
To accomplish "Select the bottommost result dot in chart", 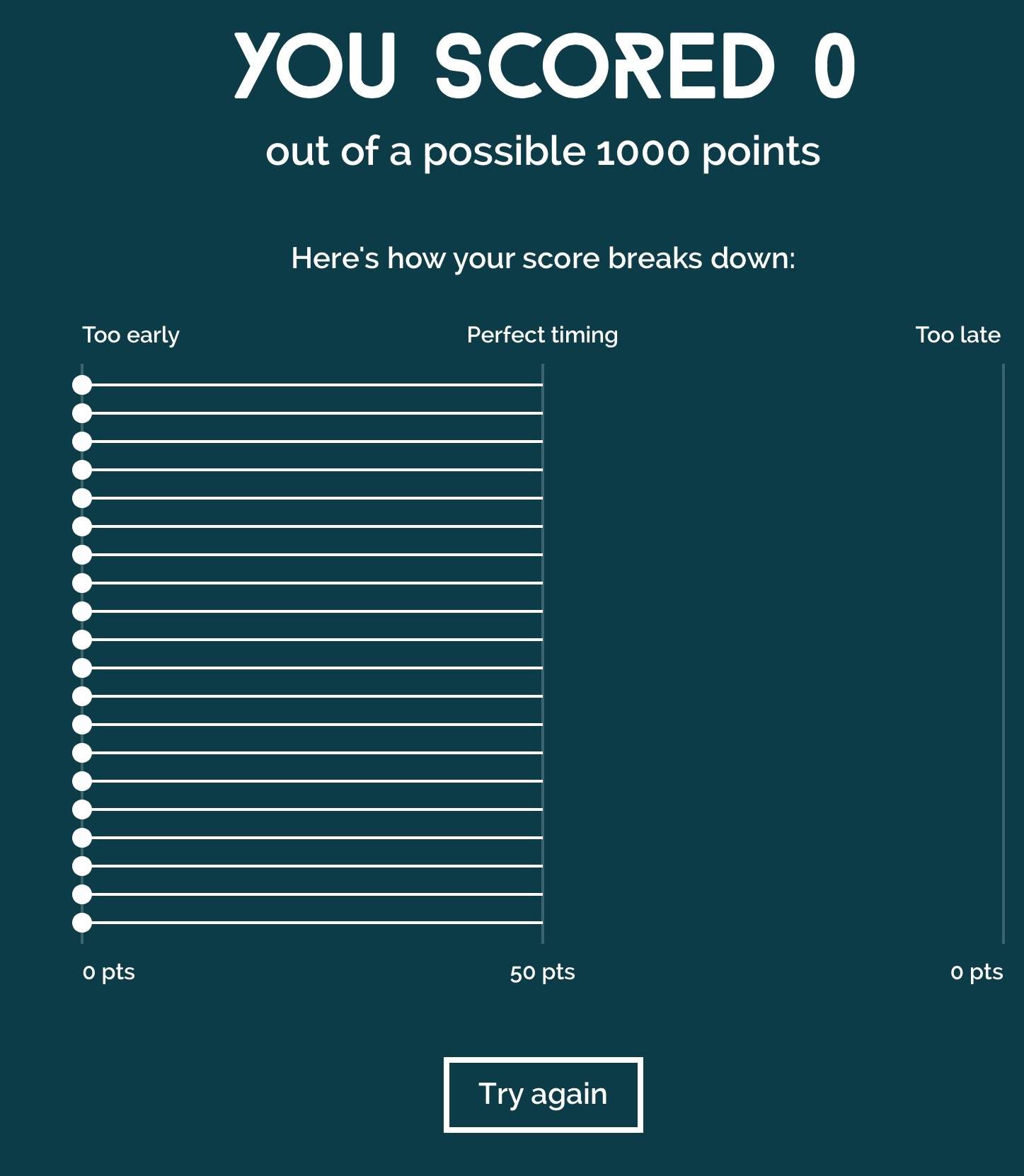I will tap(82, 923).
